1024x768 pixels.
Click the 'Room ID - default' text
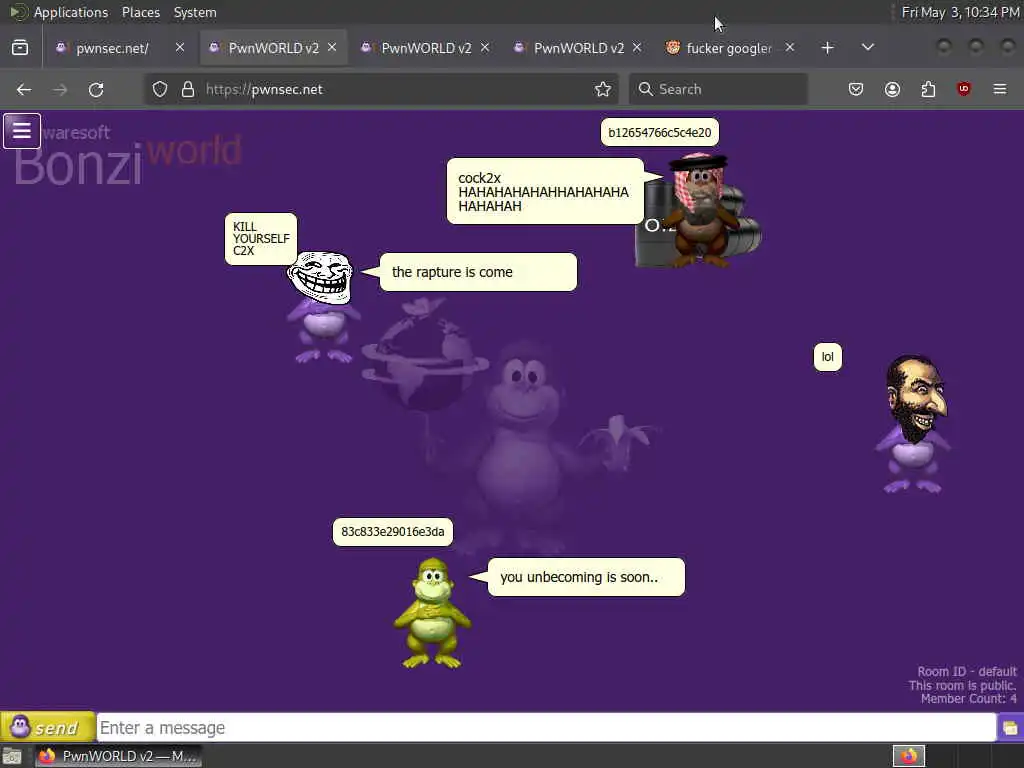[x=967, y=671]
